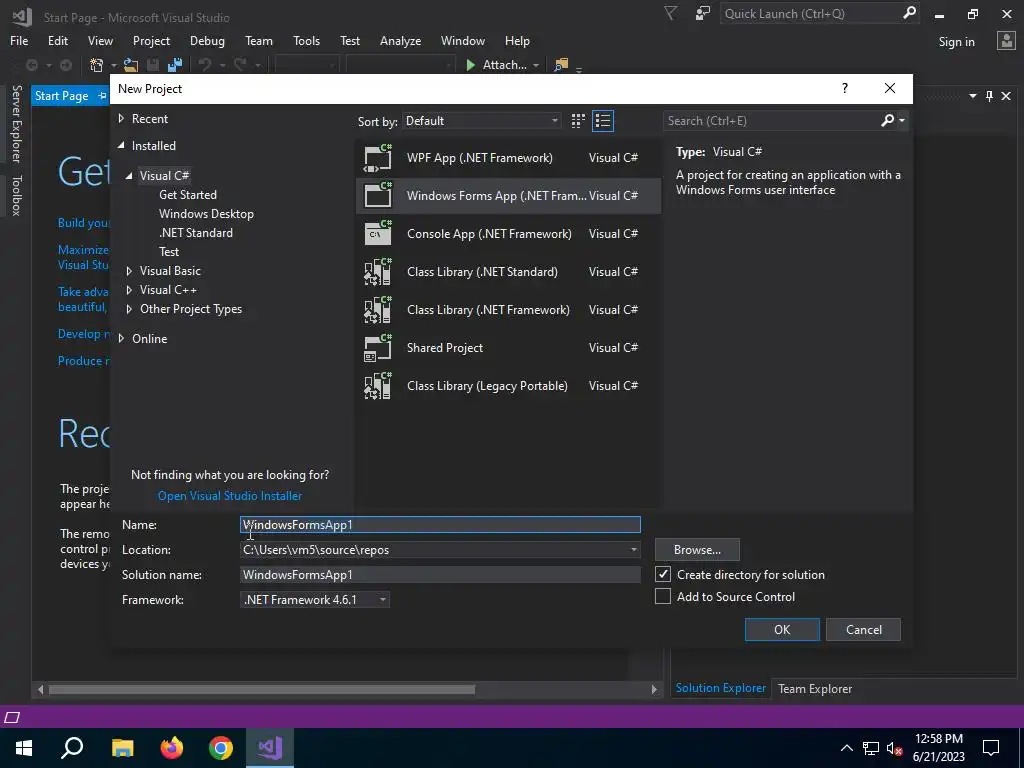Click the template search box
The width and height of the screenshot is (1024, 768).
771,121
